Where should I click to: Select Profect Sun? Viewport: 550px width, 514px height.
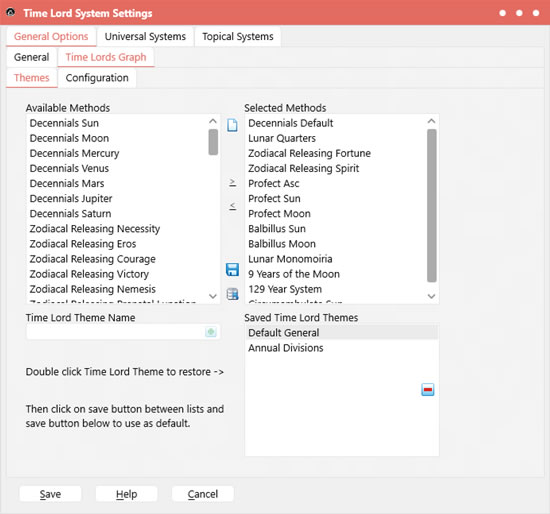pos(336,199)
